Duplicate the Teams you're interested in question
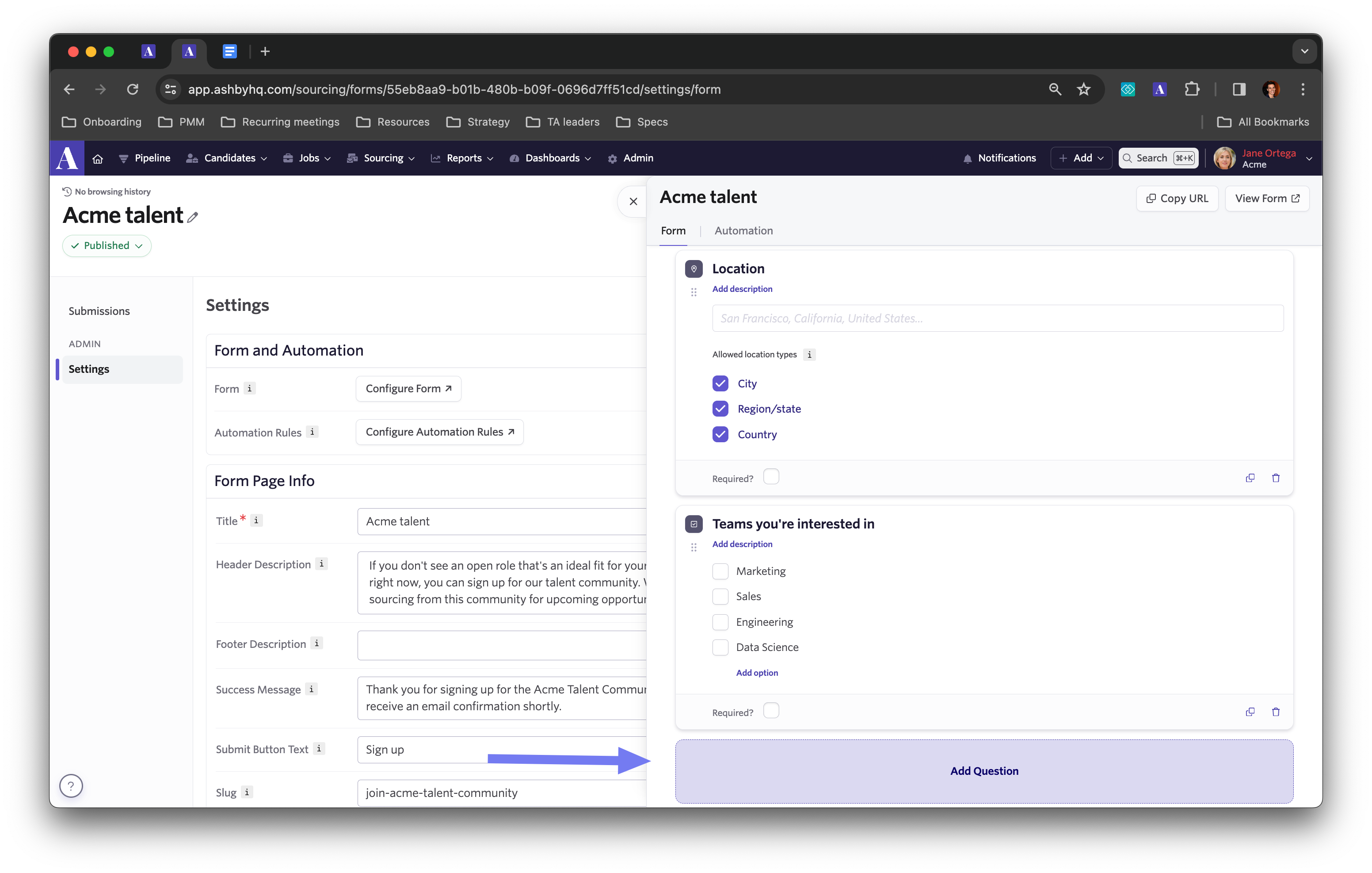Screen dimensions: 1372x873 1250,712
